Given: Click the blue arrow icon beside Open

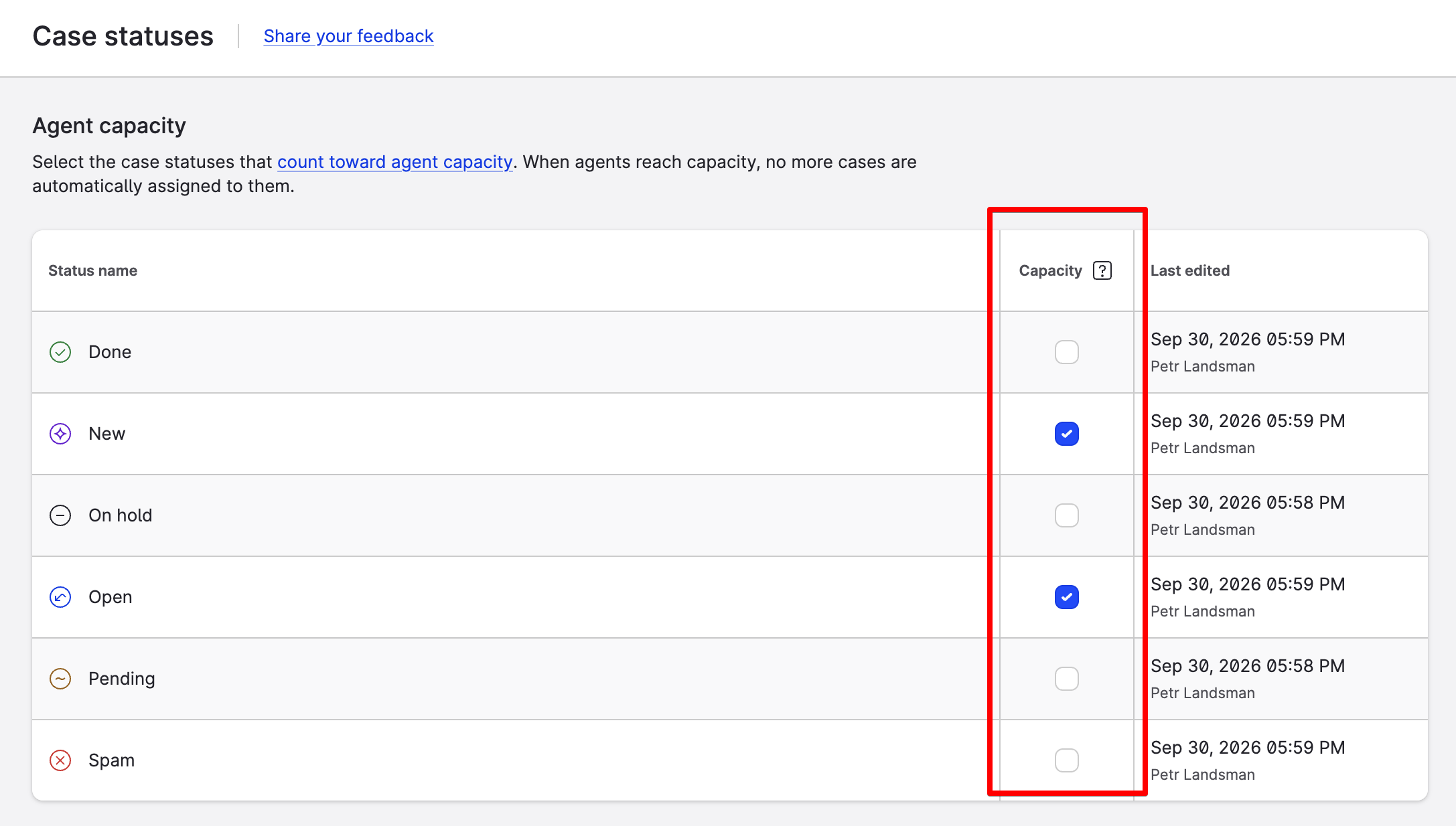Looking at the screenshot, I should (60, 597).
